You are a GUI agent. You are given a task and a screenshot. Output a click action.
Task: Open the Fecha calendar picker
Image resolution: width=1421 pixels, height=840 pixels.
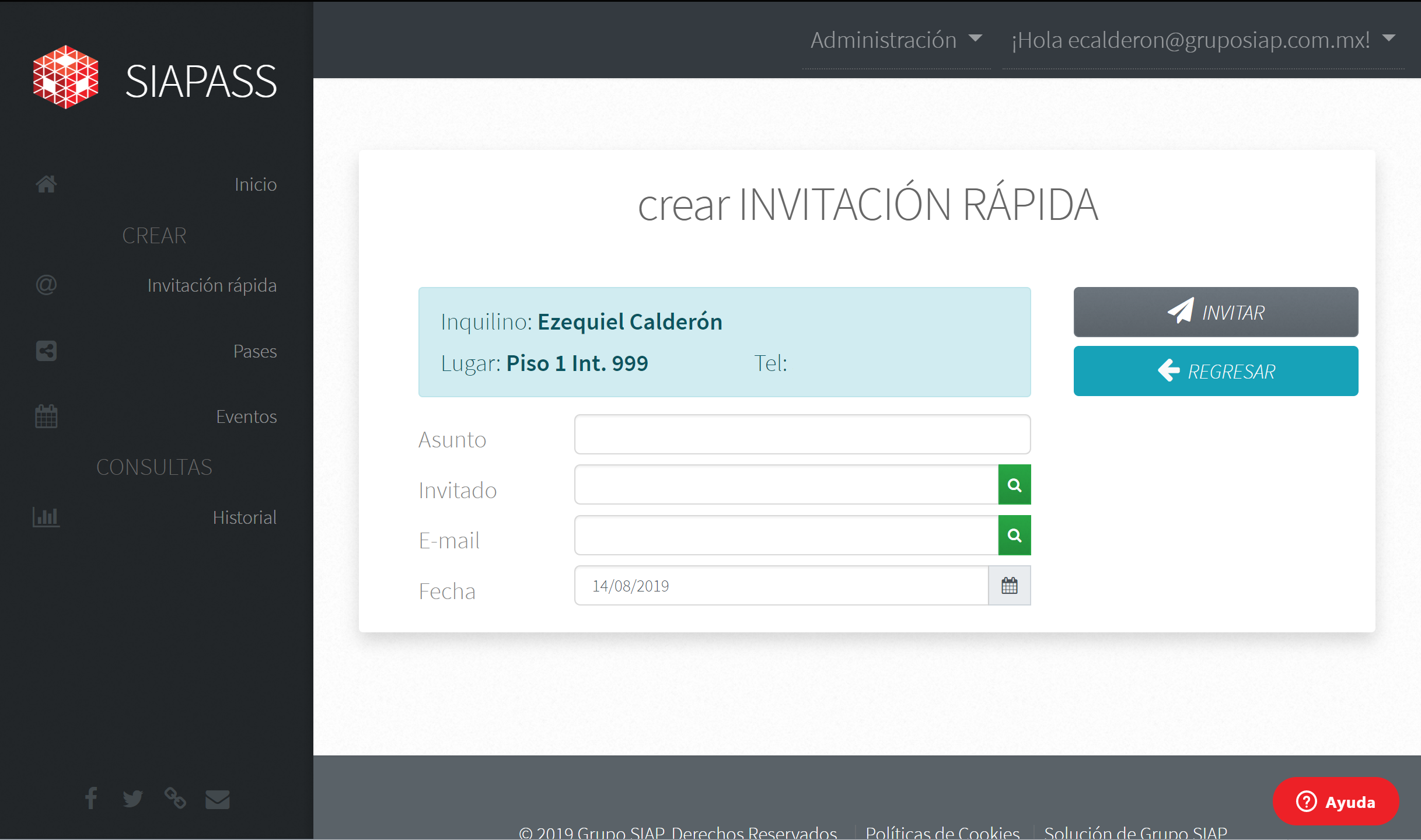pyautogui.click(x=1009, y=585)
